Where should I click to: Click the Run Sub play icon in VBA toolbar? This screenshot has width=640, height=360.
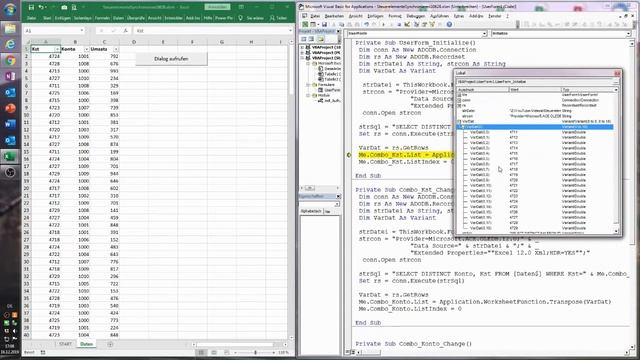pos(383,24)
